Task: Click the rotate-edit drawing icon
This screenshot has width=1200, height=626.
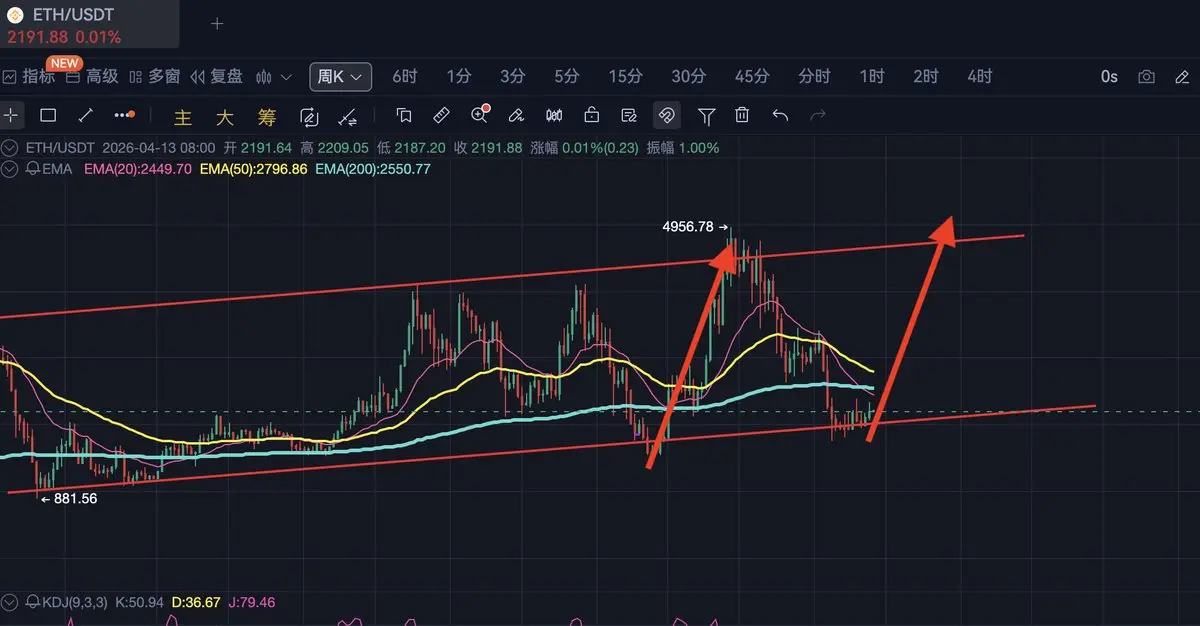Action: tap(309, 116)
